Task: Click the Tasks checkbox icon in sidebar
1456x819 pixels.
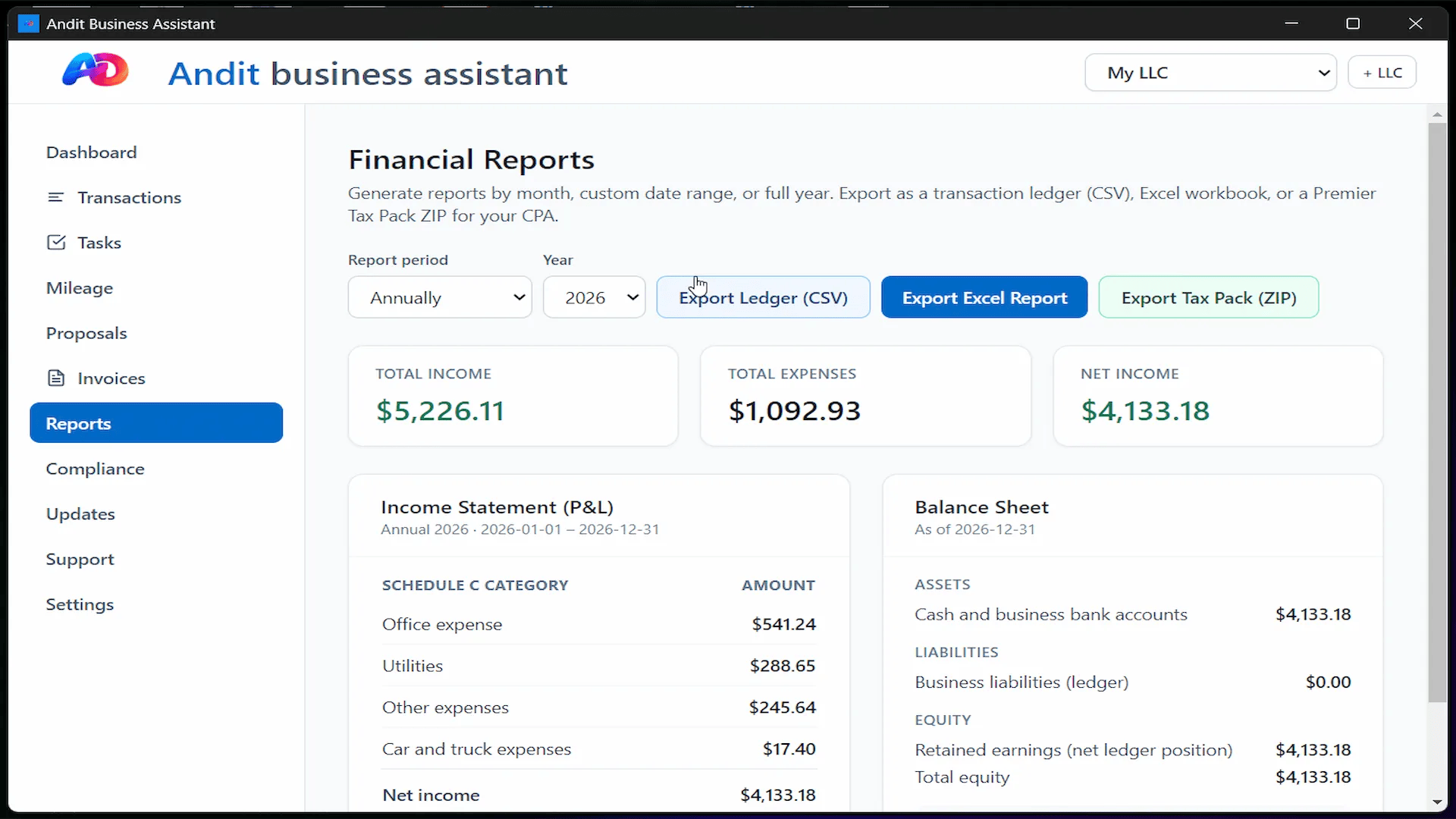Action: point(56,243)
